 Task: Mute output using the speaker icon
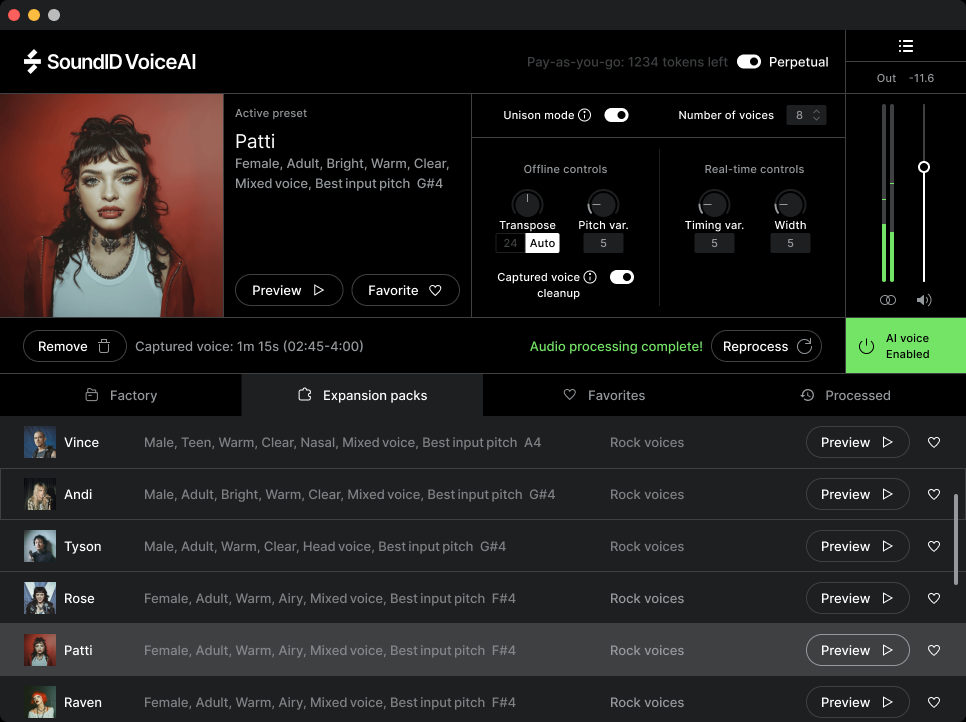923,299
